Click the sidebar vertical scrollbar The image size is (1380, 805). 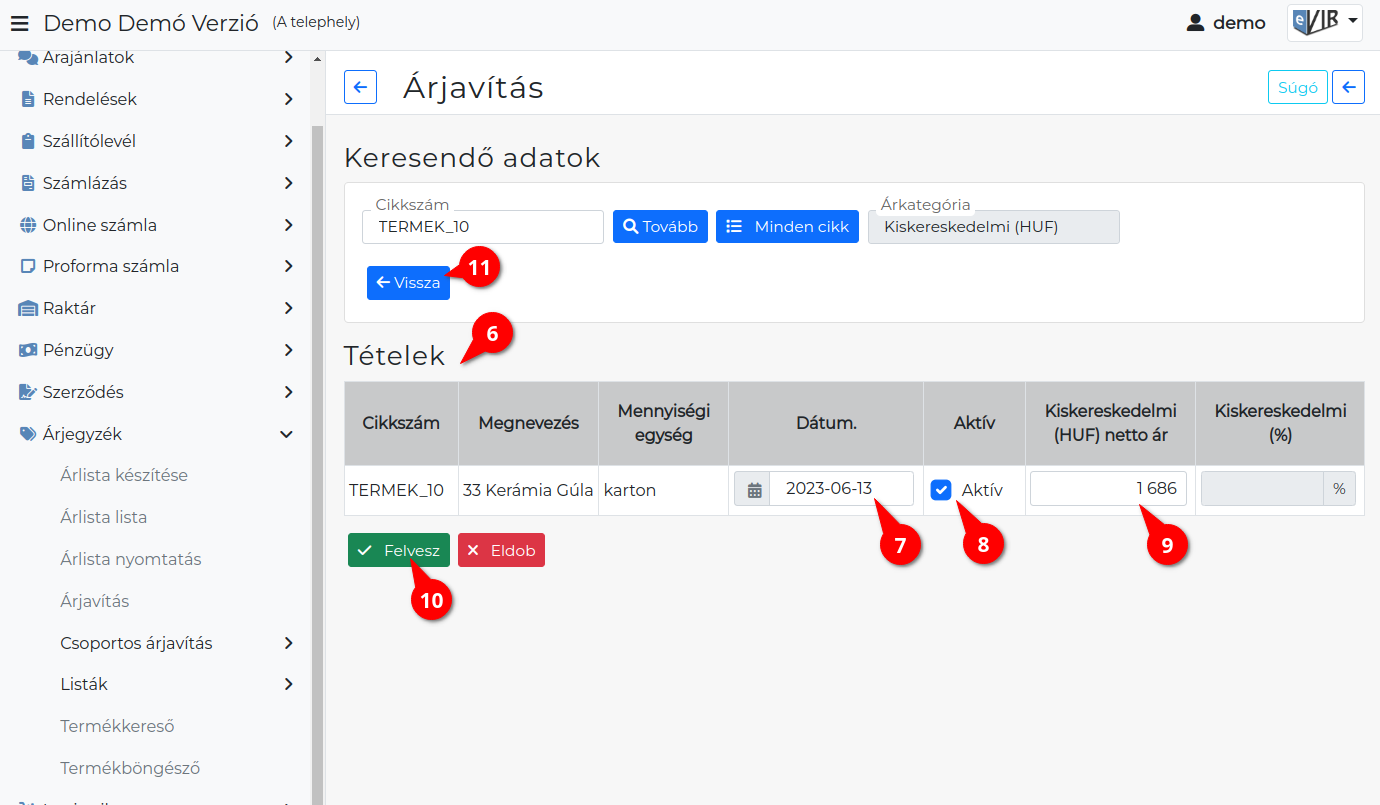click(x=318, y=450)
